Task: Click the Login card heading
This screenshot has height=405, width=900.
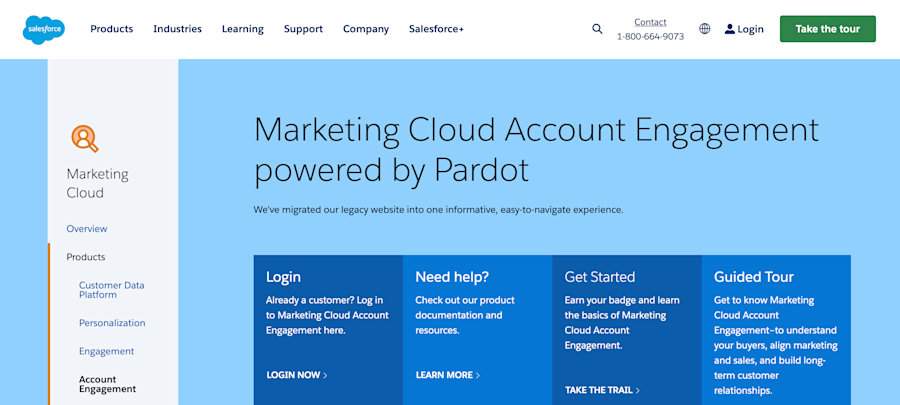Action: (284, 277)
